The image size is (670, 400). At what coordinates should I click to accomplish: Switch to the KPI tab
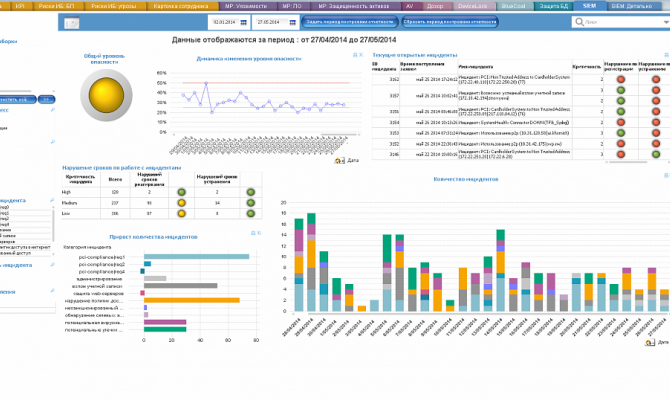tap(19, 6)
